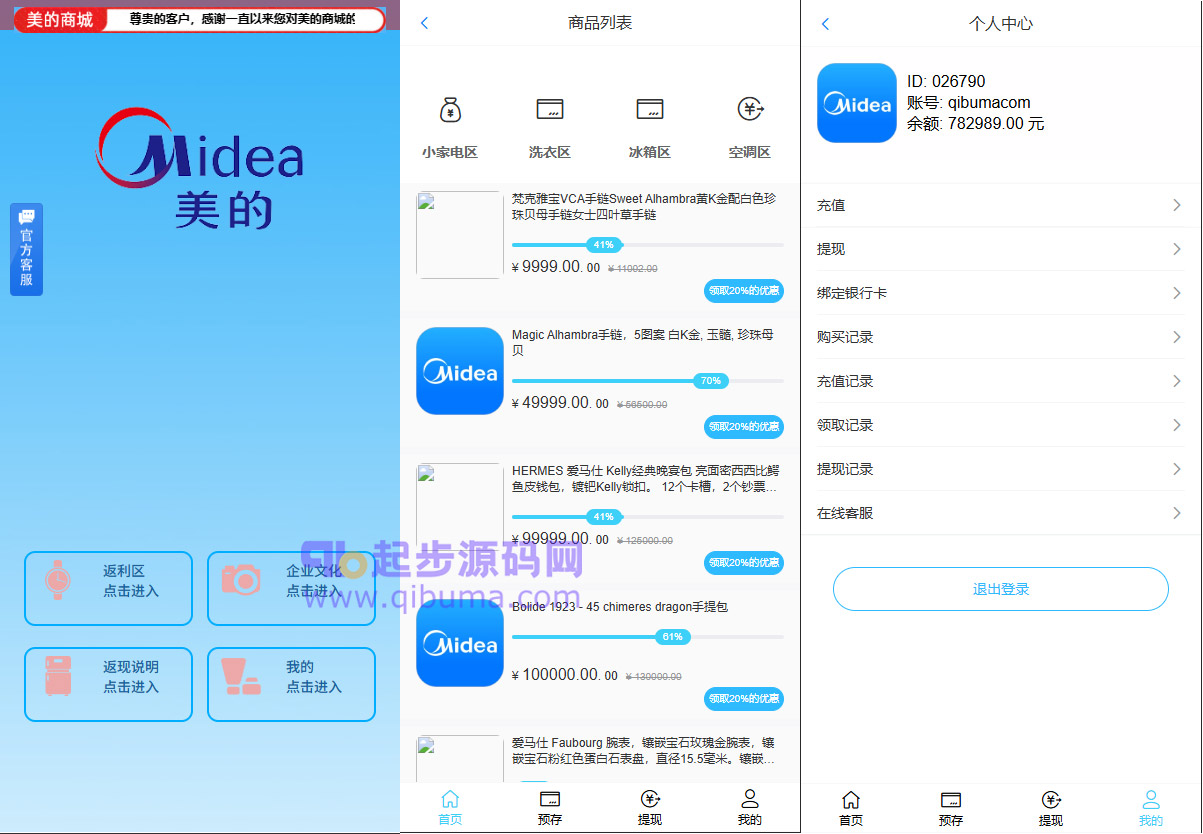Open broken image of HERMES Kelly item
The height and width of the screenshot is (834, 1203).
[x=460, y=507]
